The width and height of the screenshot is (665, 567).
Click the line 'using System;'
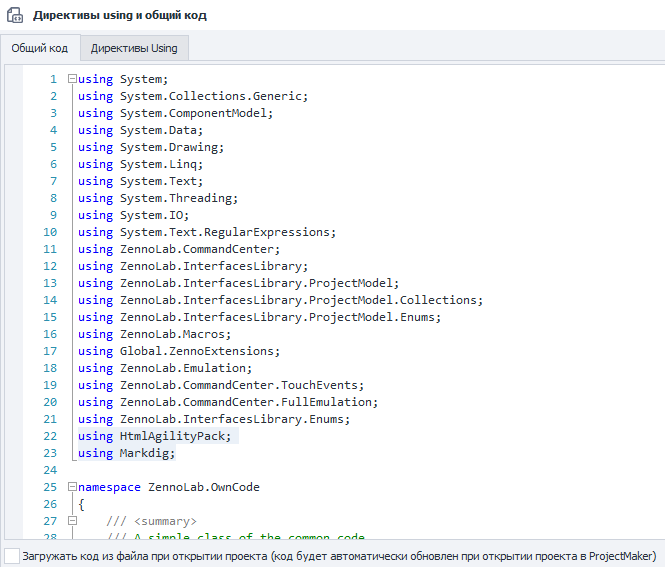click(123, 79)
